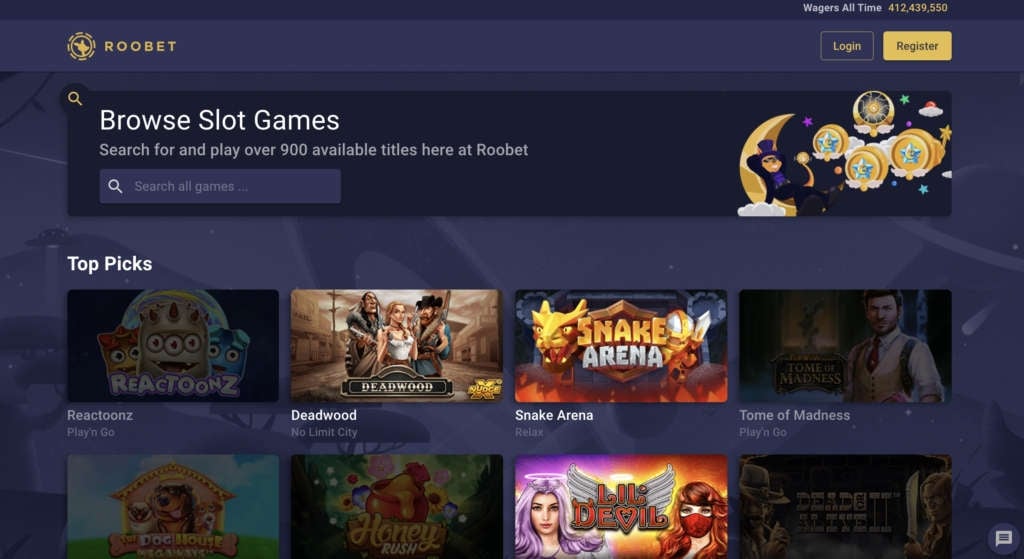The image size is (1024, 559).
Task: Click the magnifier icon inside the search field
Action: [x=116, y=186]
